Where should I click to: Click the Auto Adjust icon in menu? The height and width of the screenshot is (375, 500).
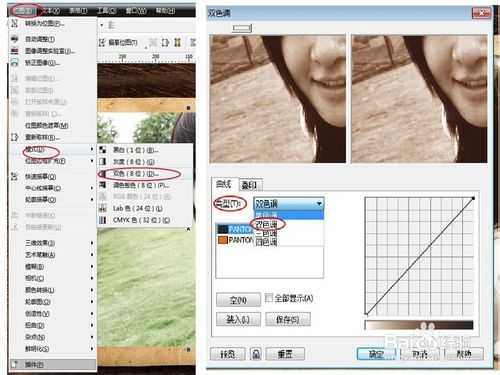(14, 39)
